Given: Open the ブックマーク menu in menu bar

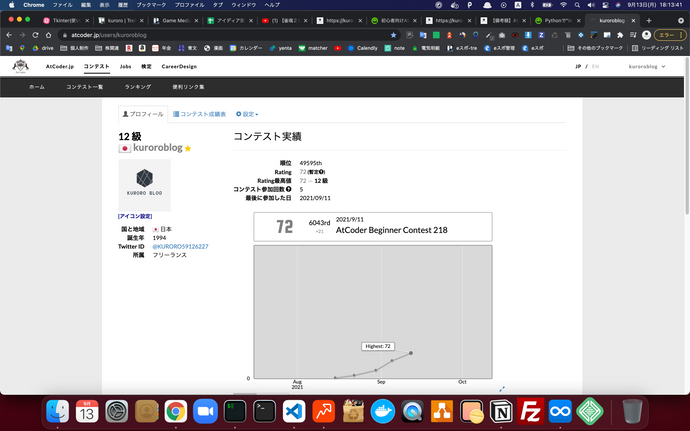Looking at the screenshot, I should (151, 5).
